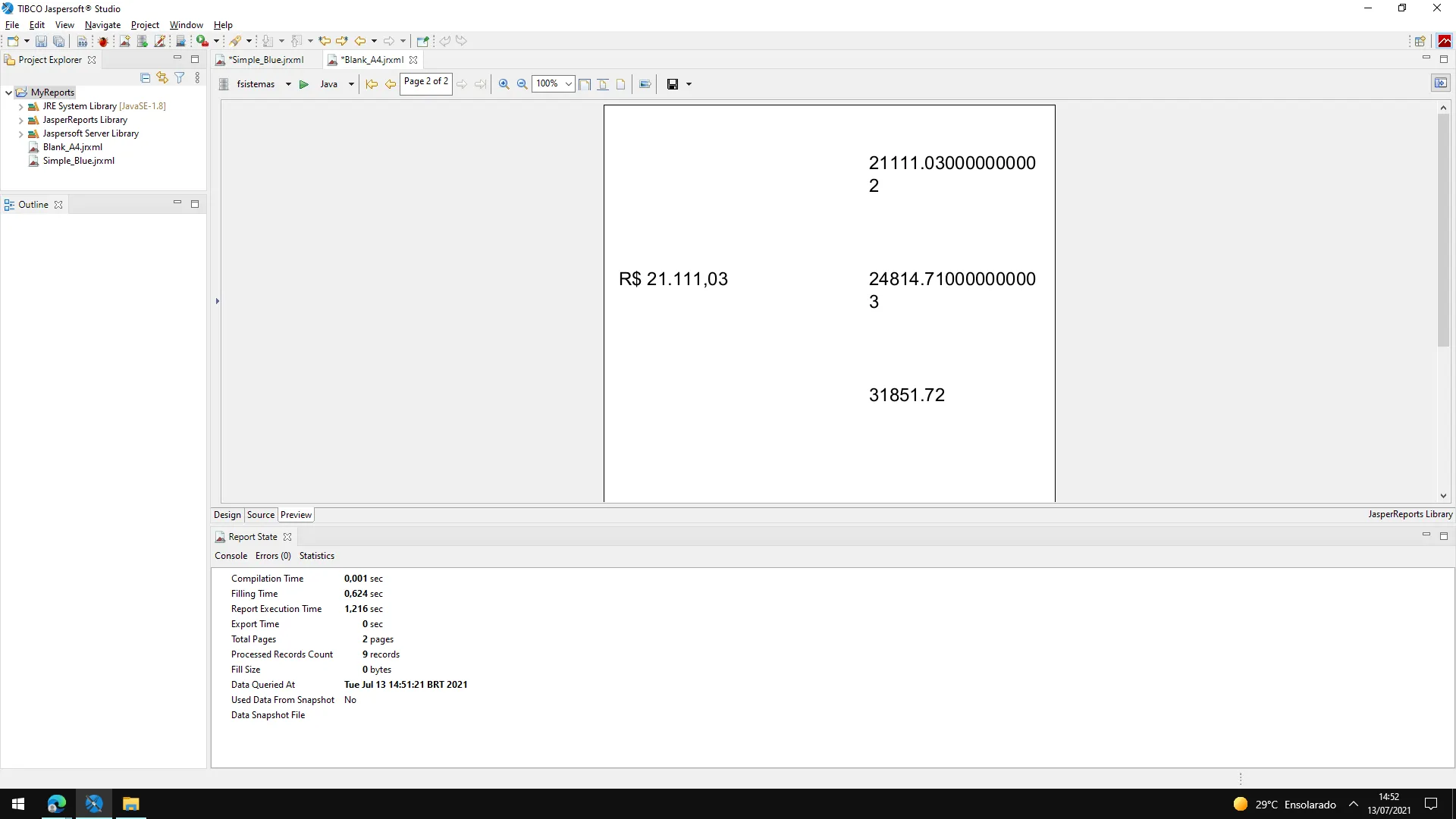Viewport: 1456px width, 819px height.
Task: Open Simple_Blue.jrxml in Project Explorer
Action: pos(78,161)
